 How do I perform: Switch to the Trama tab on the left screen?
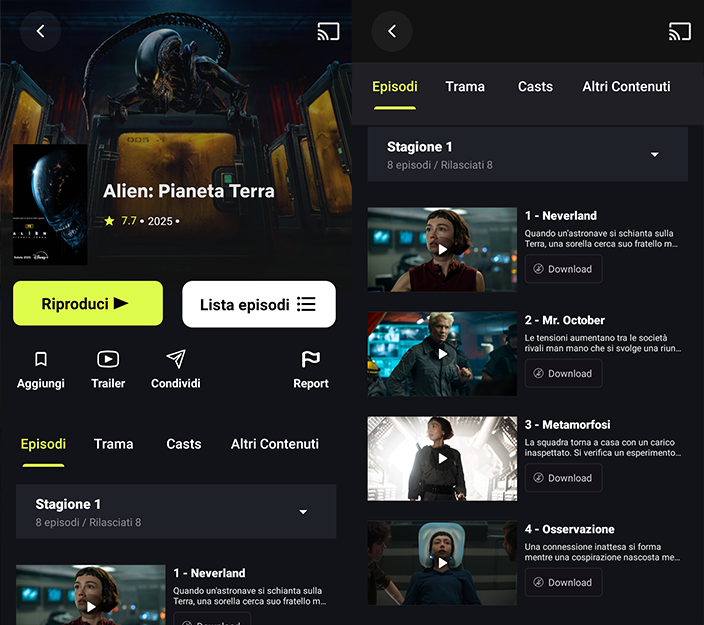tap(113, 444)
